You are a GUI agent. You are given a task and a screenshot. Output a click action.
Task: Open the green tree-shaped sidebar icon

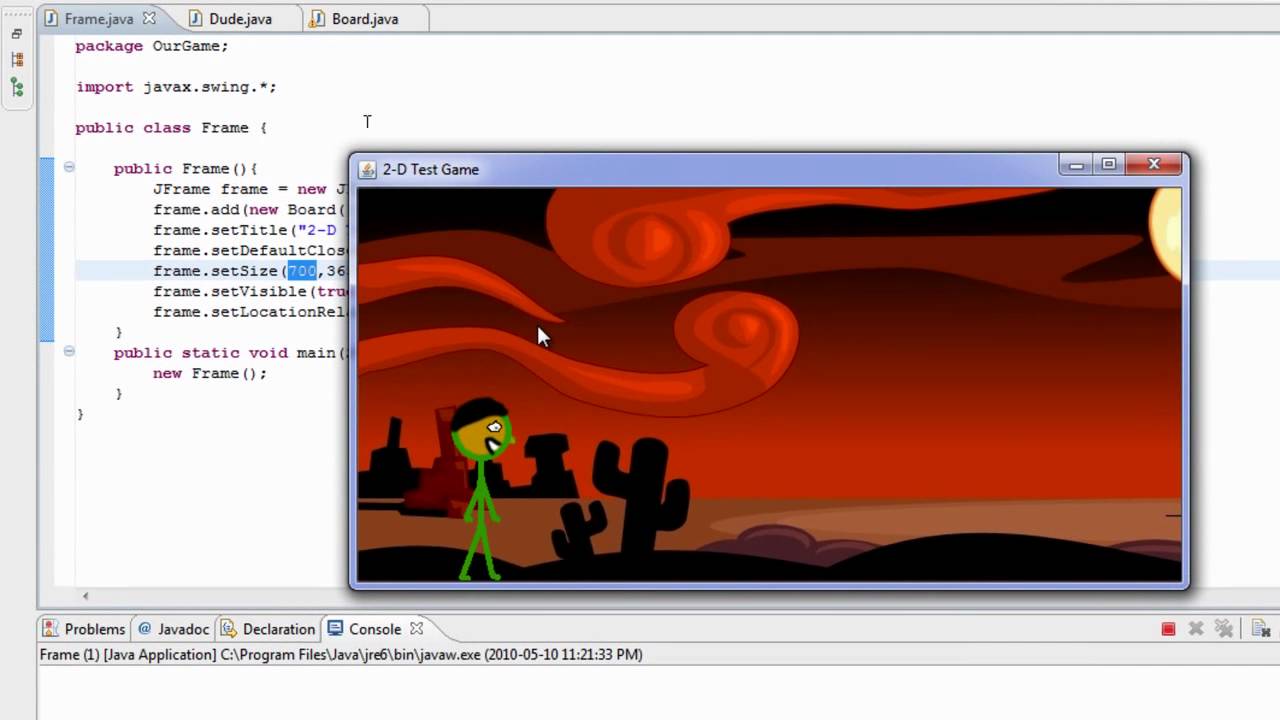pyautogui.click(x=17, y=87)
